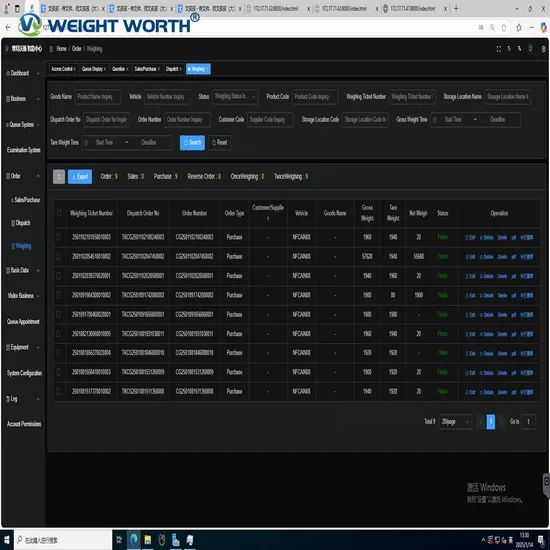Screen dimensions: 550x550
Task: Focus the Goods Name input field
Action: coord(98,97)
